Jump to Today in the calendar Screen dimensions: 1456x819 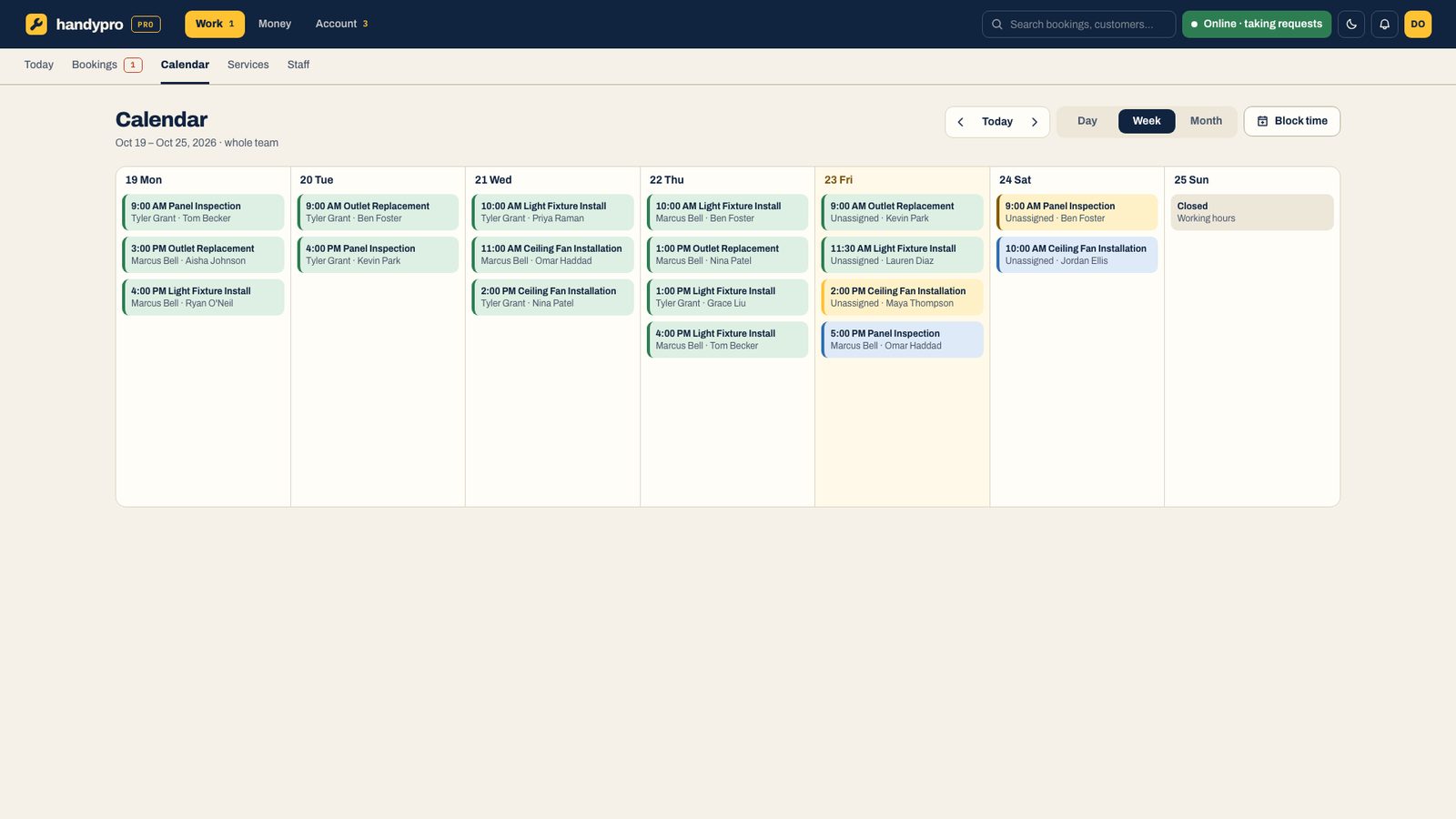[997, 122]
